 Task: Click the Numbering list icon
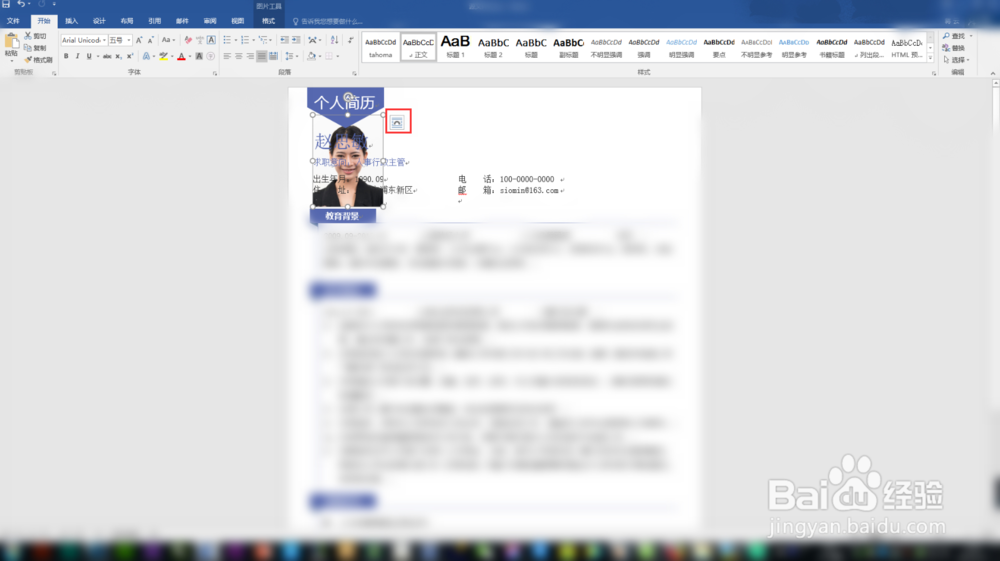click(x=245, y=40)
